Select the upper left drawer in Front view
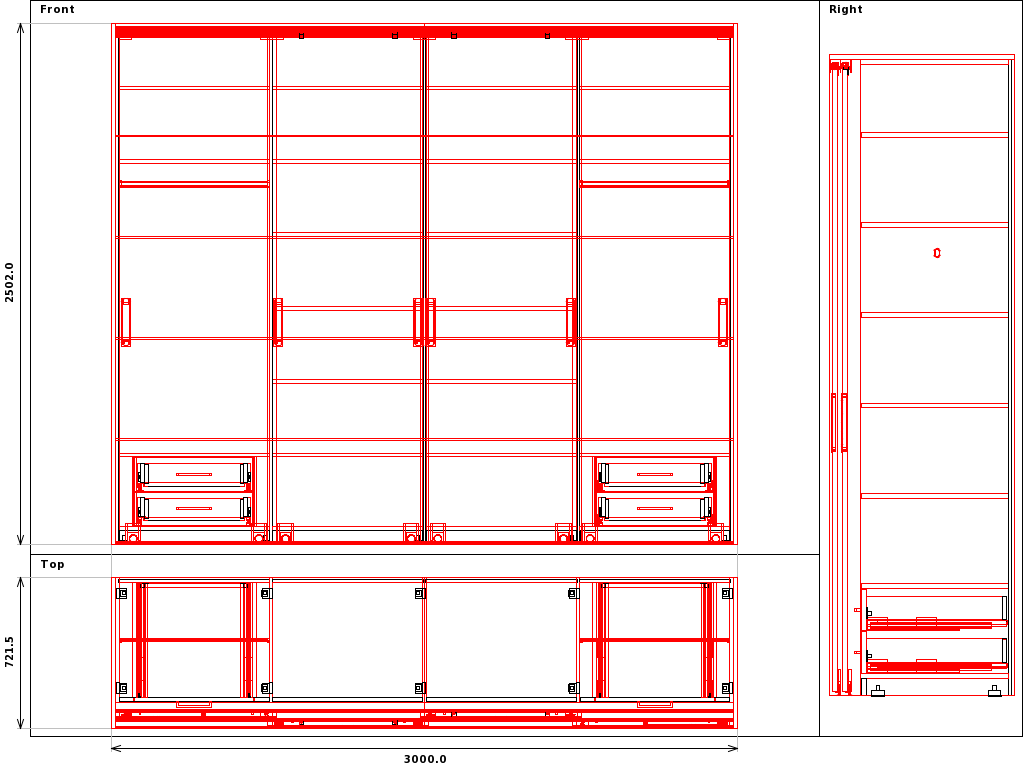The height and width of the screenshot is (768, 1024). (194, 473)
